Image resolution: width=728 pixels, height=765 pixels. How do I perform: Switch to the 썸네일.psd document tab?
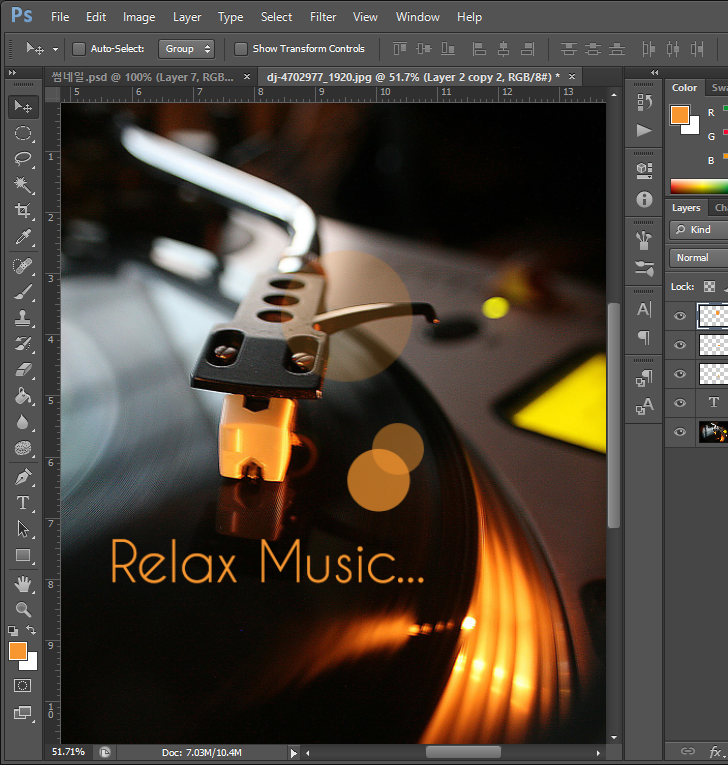coord(142,77)
